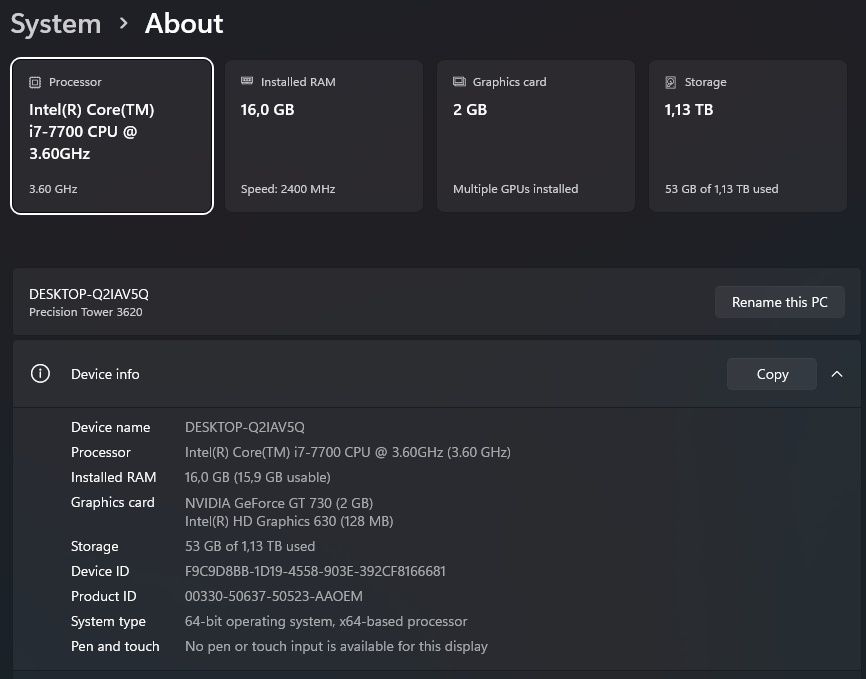This screenshot has height=679, width=866.
Task: Open the Installed RAM 16,0 GB card
Action: point(324,136)
